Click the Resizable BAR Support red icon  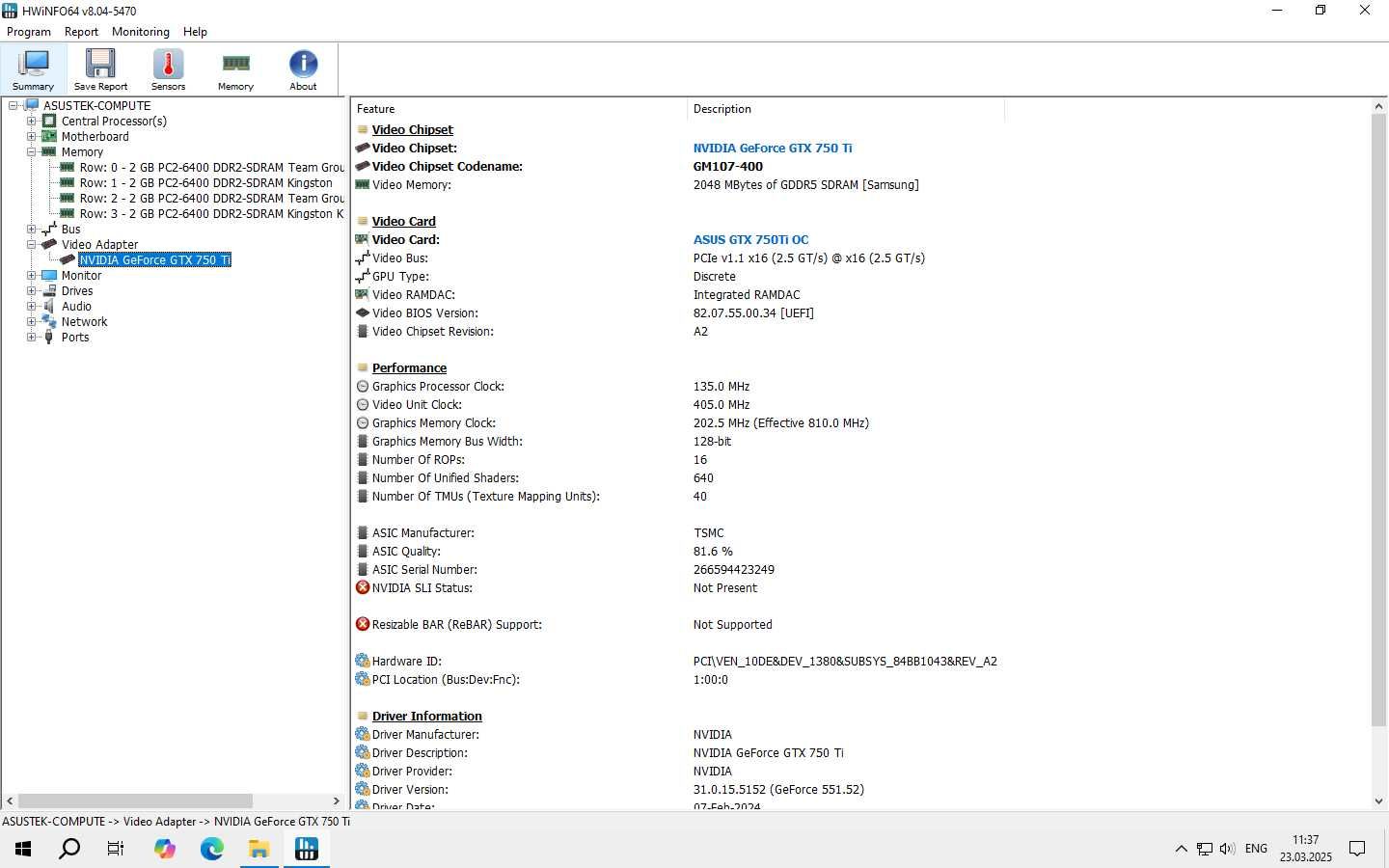tap(363, 624)
